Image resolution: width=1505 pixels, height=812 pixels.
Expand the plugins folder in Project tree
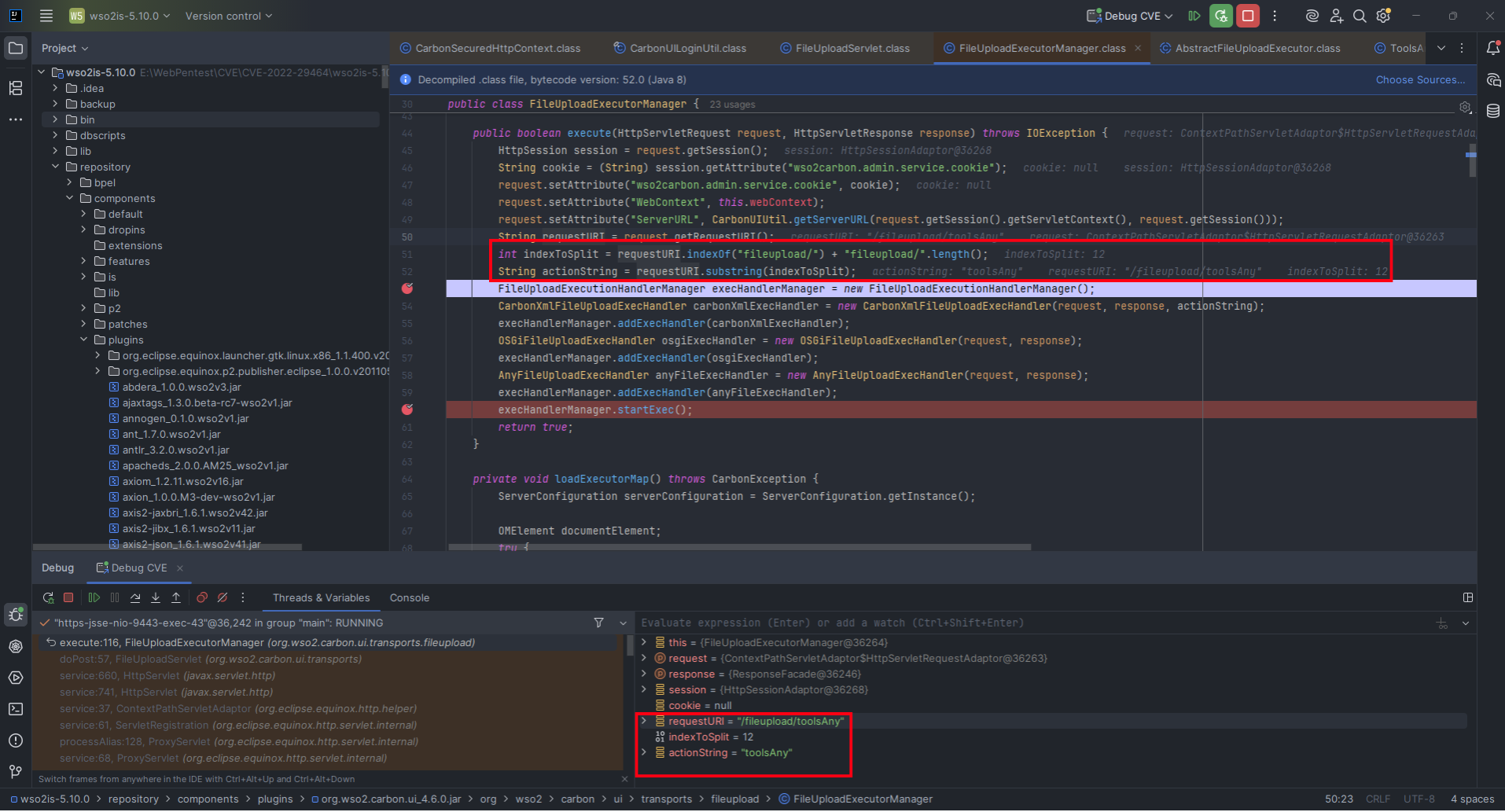[x=84, y=340]
